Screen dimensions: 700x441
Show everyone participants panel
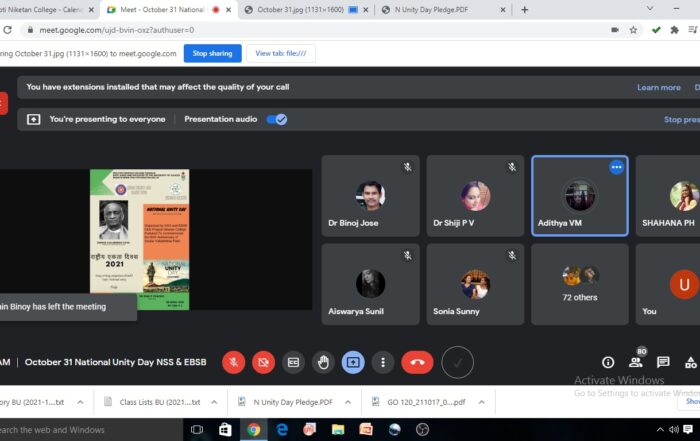coord(636,362)
